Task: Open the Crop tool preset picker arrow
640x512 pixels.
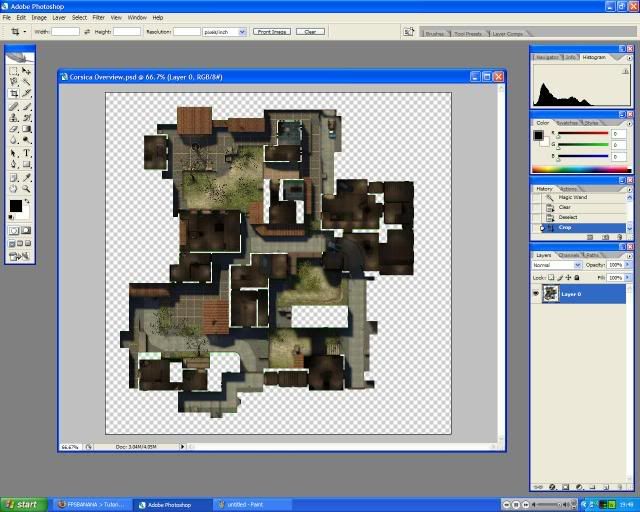Action: (x=27, y=32)
